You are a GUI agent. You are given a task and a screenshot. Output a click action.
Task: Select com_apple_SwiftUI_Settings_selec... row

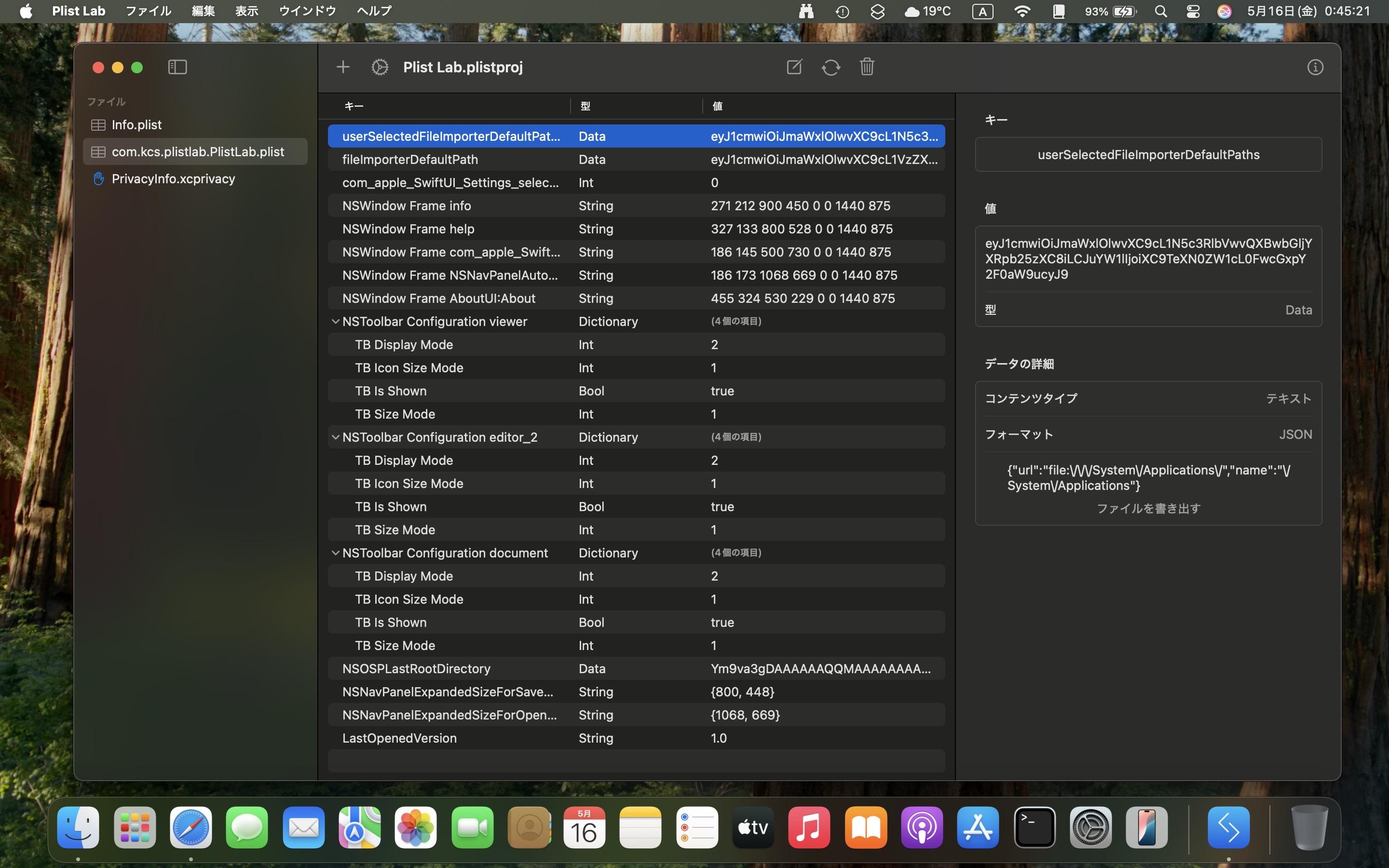point(636,183)
